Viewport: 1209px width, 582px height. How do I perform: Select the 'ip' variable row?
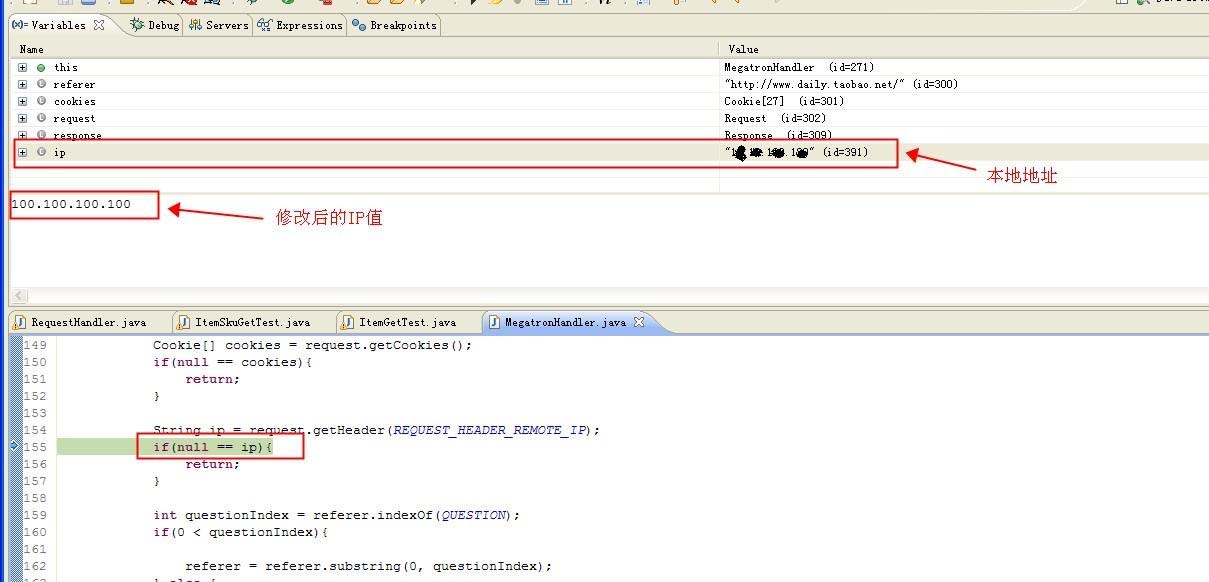pos(60,153)
